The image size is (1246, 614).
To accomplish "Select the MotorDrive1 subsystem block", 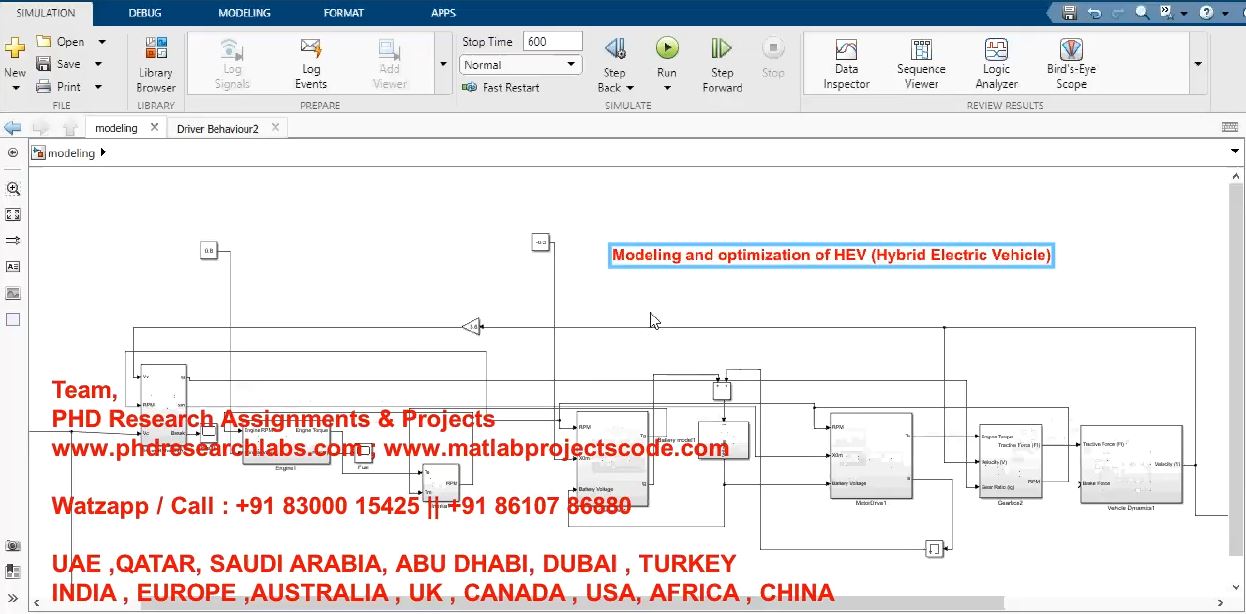I will tap(870, 454).
